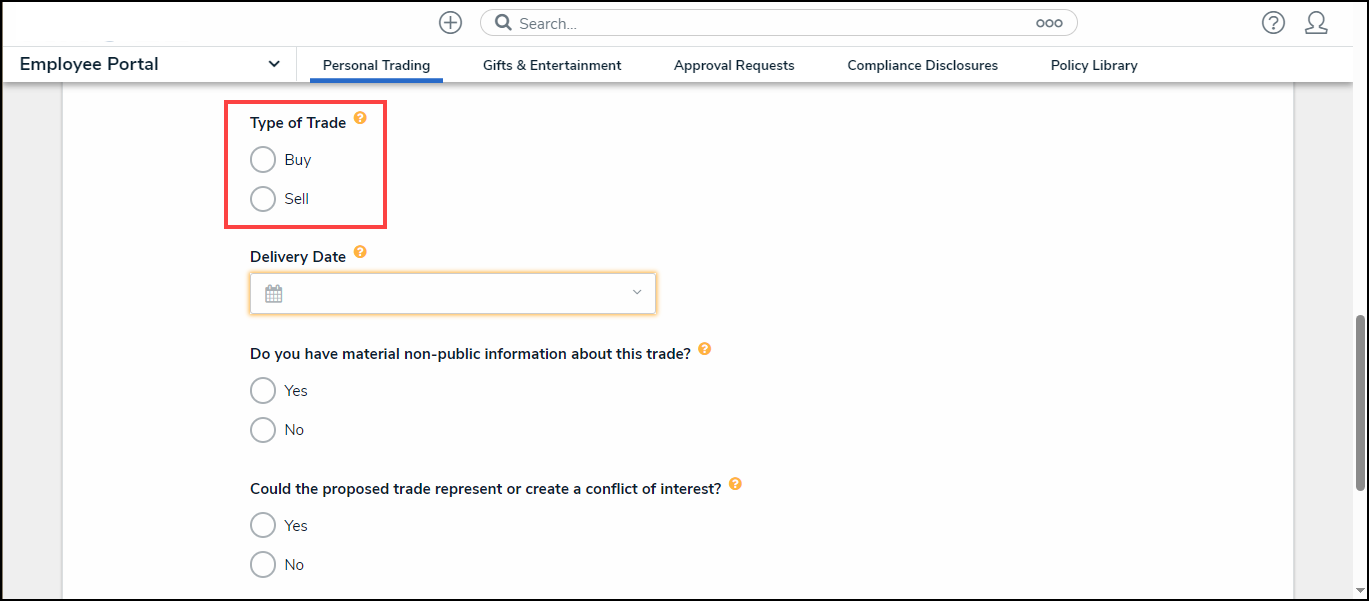Choose No for conflict of interest question
This screenshot has height=601, width=1369.
(263, 564)
